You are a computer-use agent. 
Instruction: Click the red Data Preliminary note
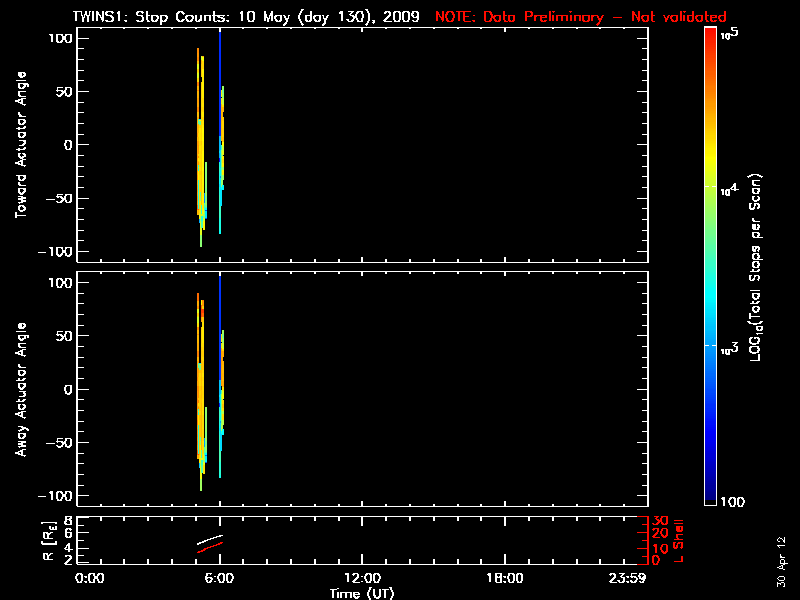[x=580, y=17]
